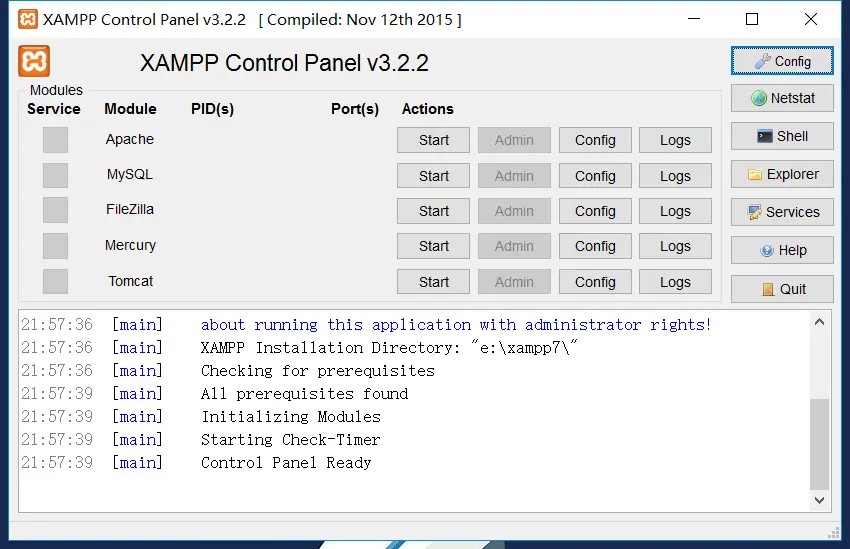This screenshot has width=850, height=549.
Task: Click the XAMPP logo in the title bar
Action: click(28, 19)
